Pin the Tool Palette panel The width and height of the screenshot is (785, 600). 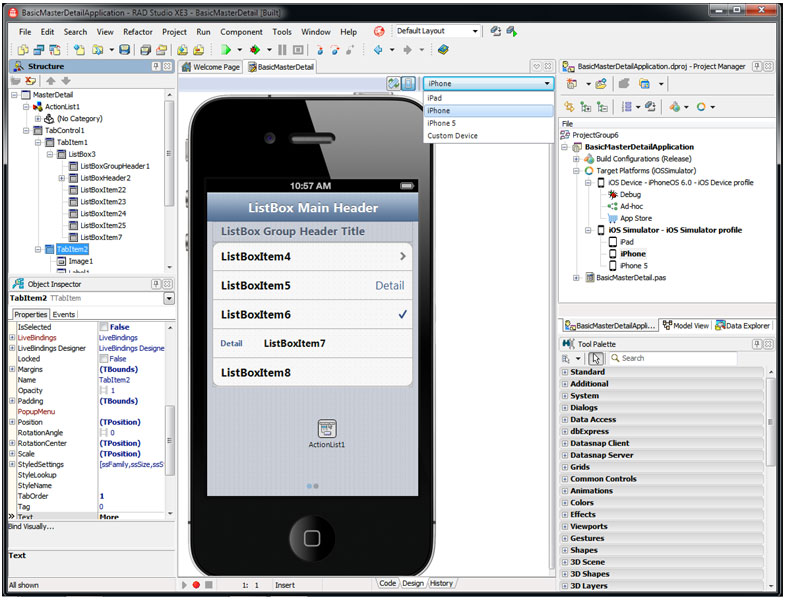[757, 344]
